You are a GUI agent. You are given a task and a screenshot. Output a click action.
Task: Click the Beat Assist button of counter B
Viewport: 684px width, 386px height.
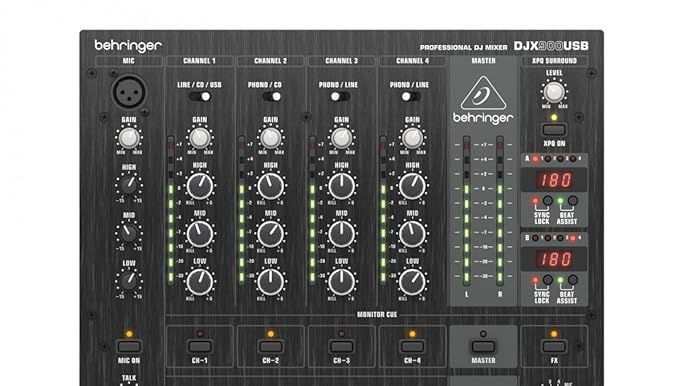[573, 280]
